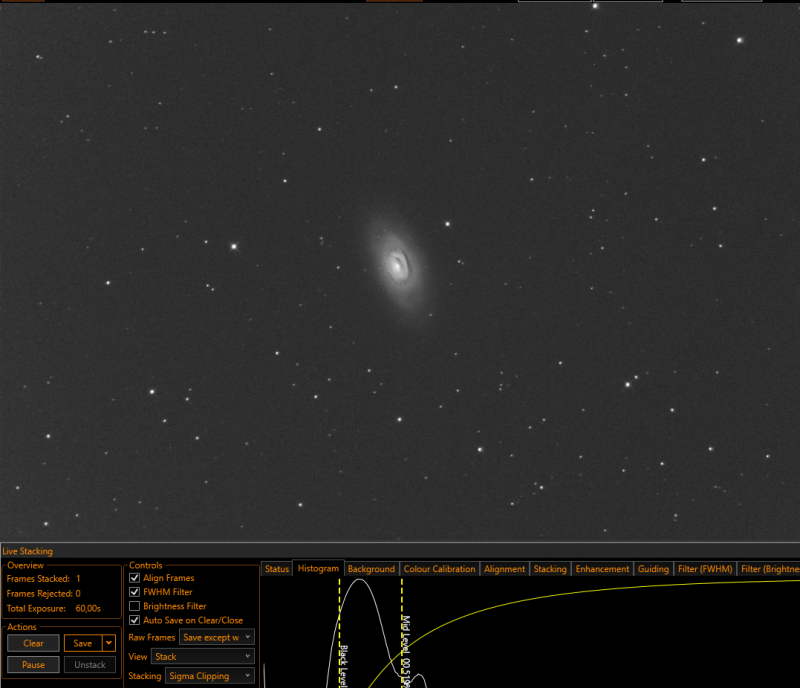800x688 pixels.
Task: Disable the FWHM Filter checkbox
Action: [135, 592]
